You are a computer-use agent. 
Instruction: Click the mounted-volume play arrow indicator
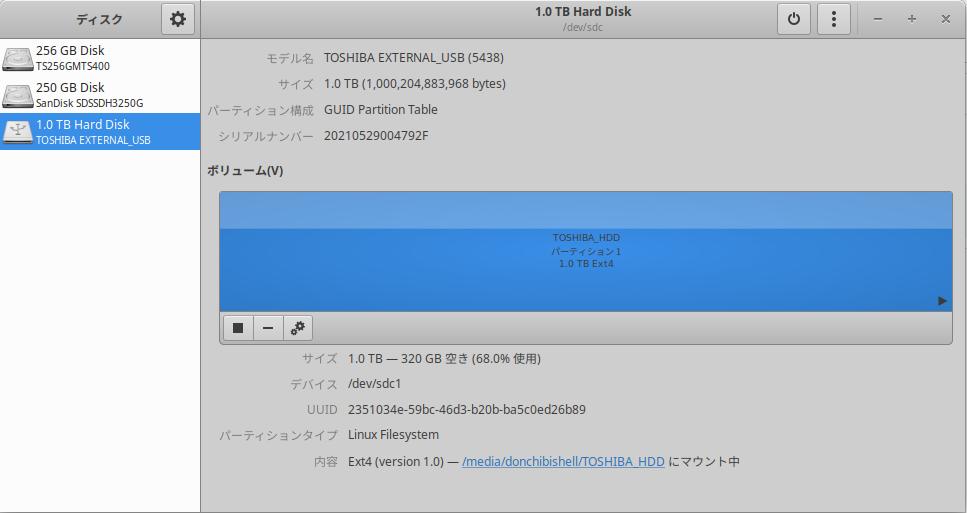[942, 301]
